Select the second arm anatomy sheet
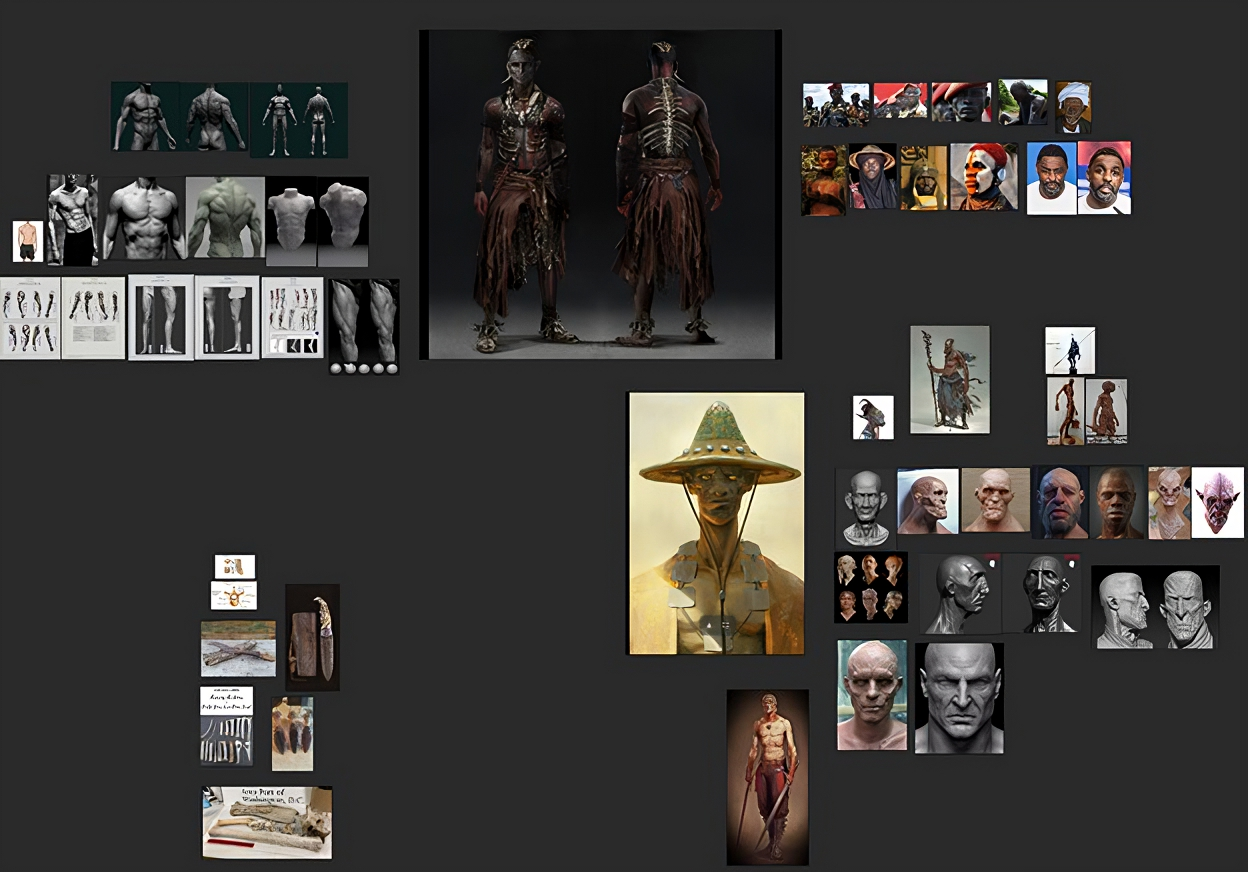Viewport: 1248px width, 872px height. pyautogui.click(x=94, y=317)
